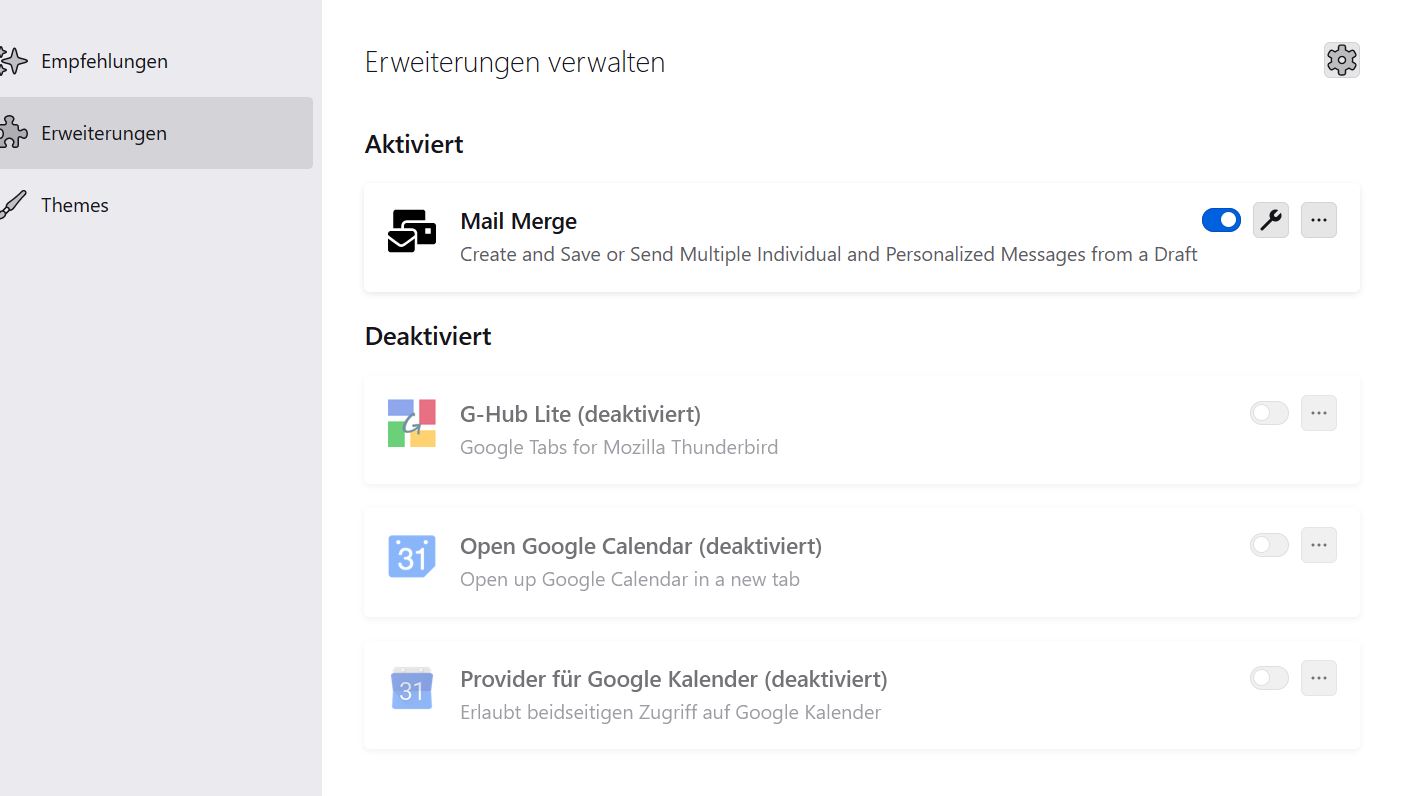Click the Provider für Google Kalender icon
The width and height of the screenshot is (1422, 796).
coord(412,689)
